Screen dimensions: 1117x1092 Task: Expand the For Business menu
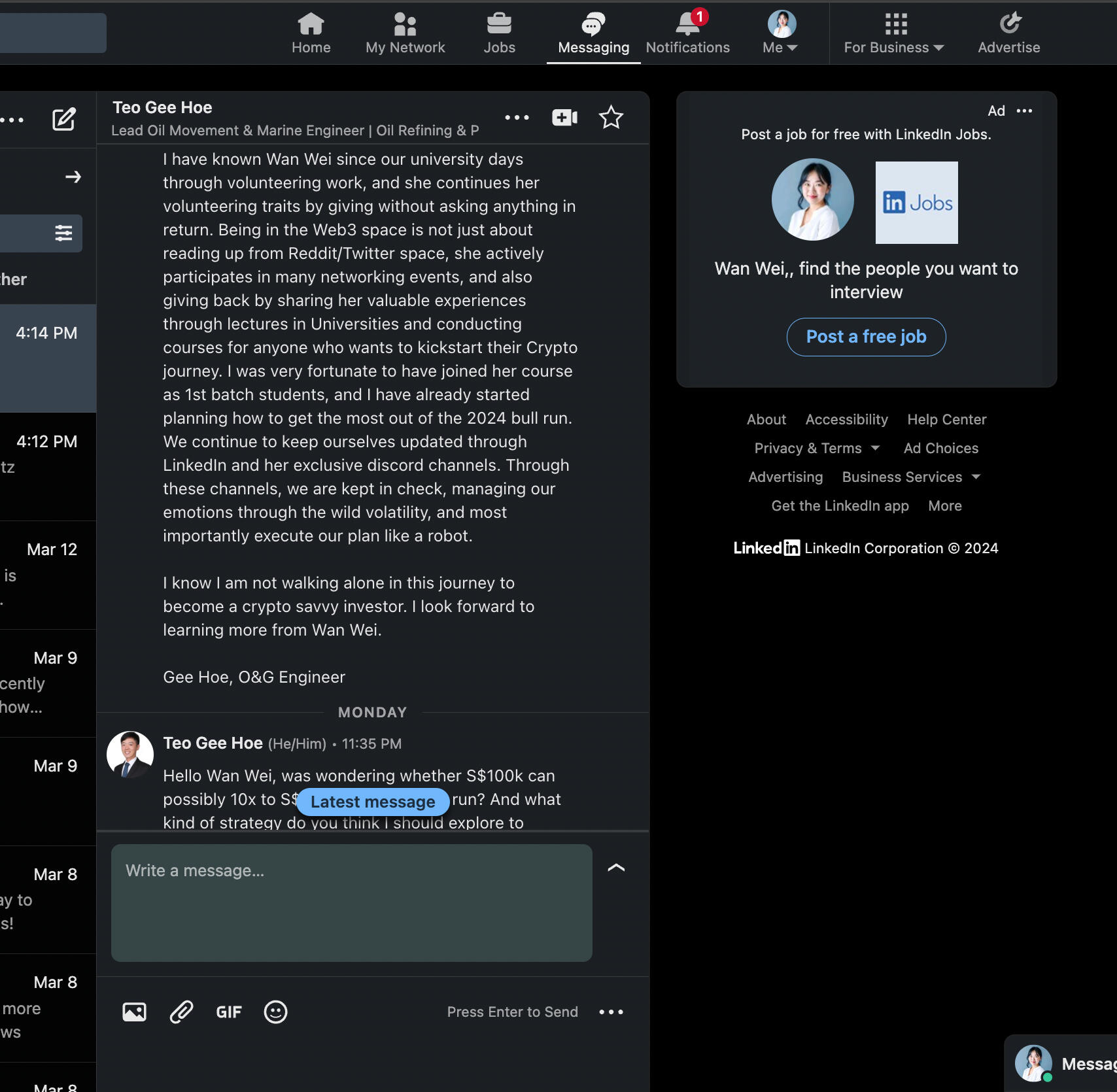tap(894, 33)
